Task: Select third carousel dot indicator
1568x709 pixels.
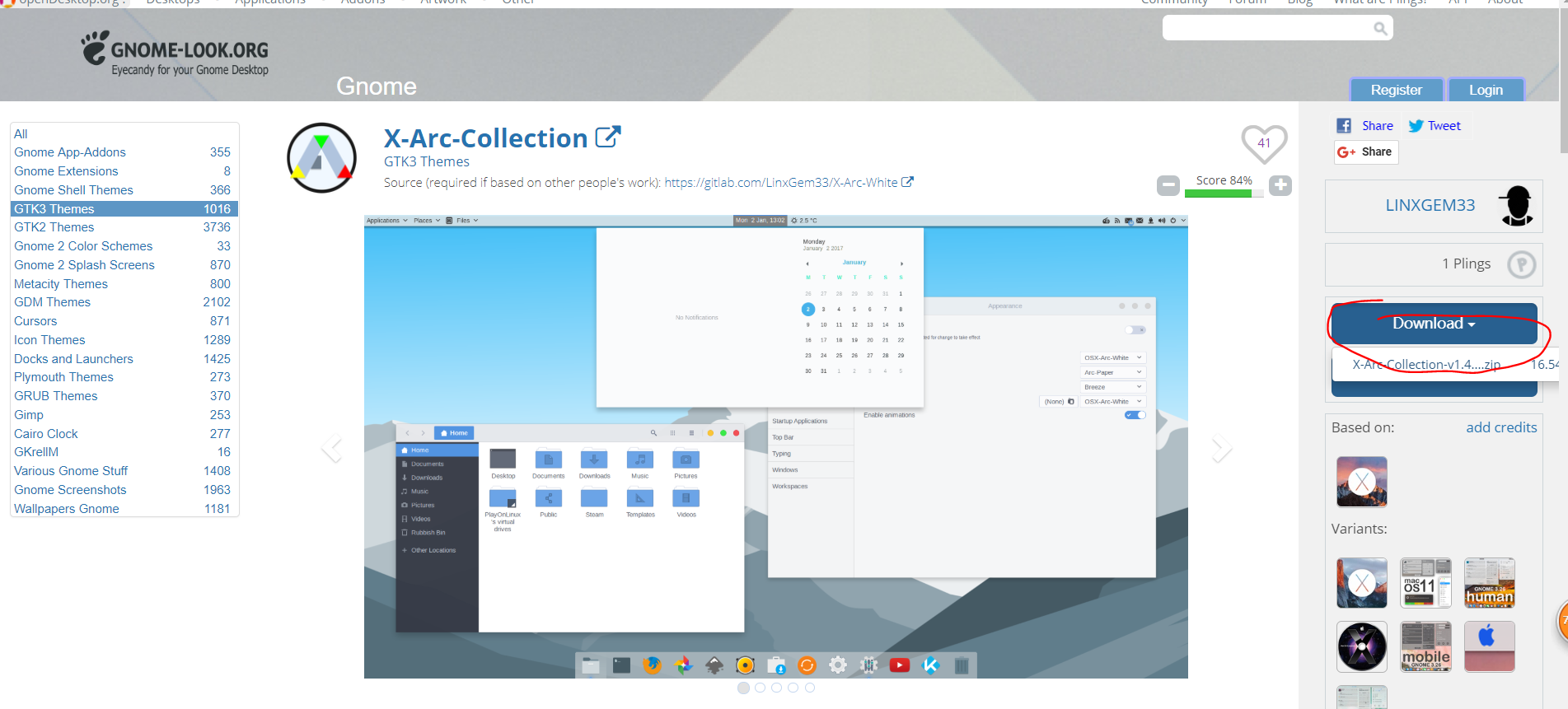Action: (776, 688)
